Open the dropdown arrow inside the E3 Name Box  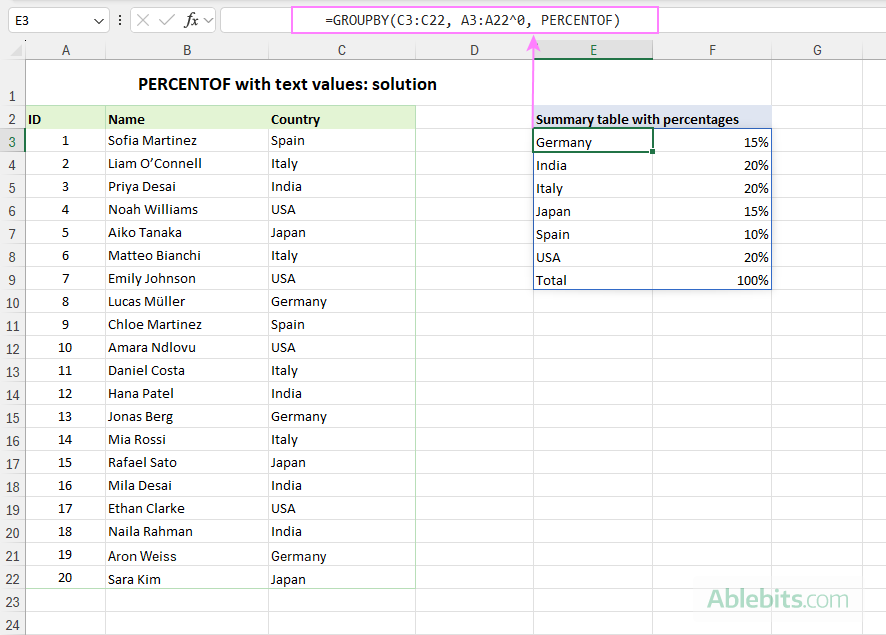98,19
